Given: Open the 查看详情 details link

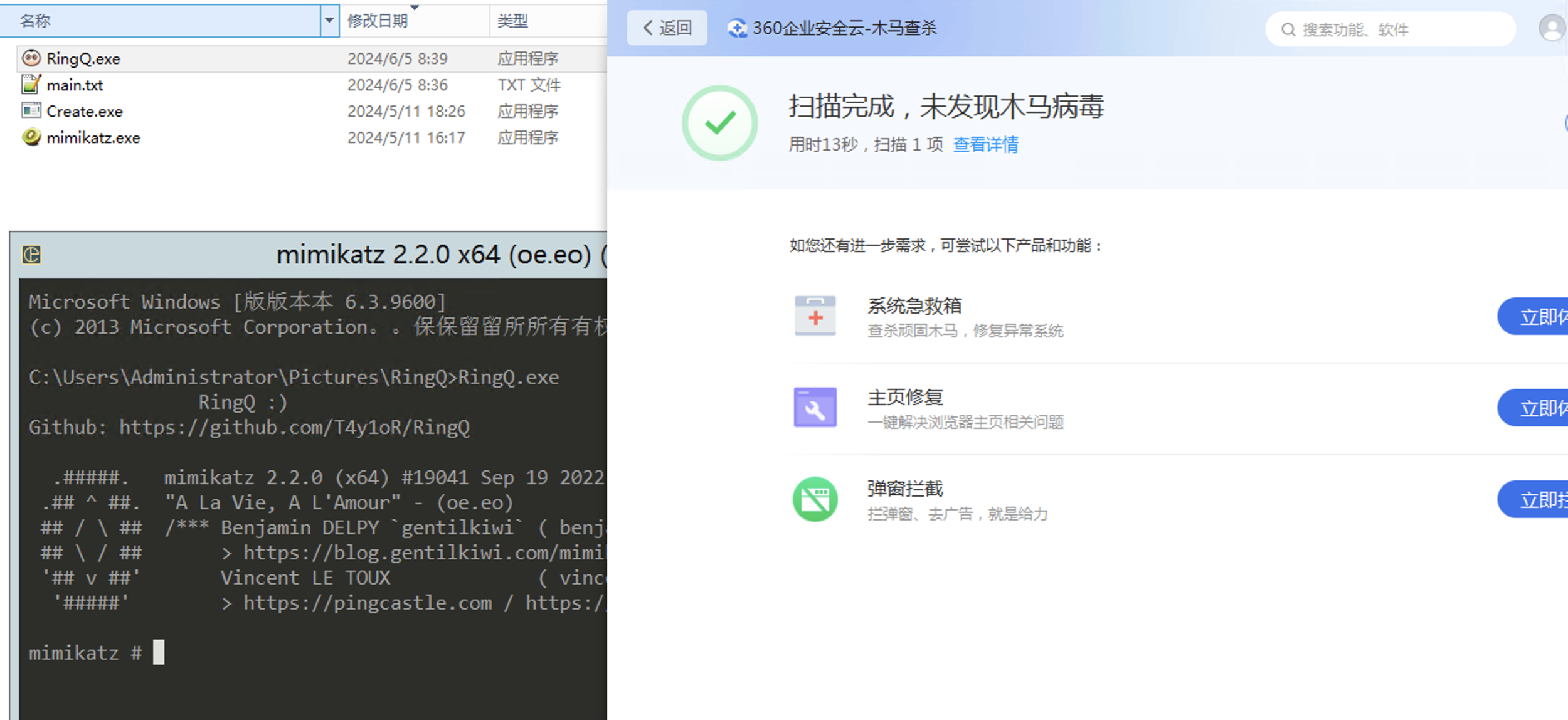Looking at the screenshot, I should pyautogui.click(x=985, y=145).
